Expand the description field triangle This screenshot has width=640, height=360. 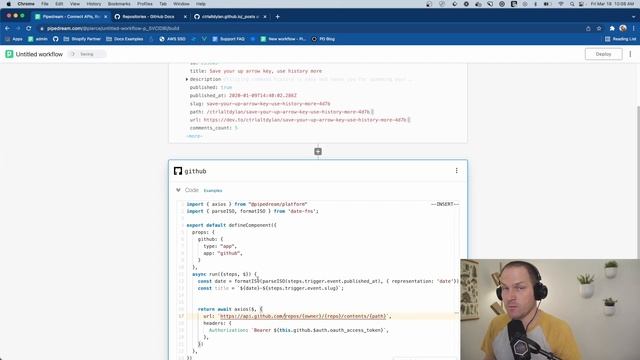pyautogui.click(x=187, y=79)
